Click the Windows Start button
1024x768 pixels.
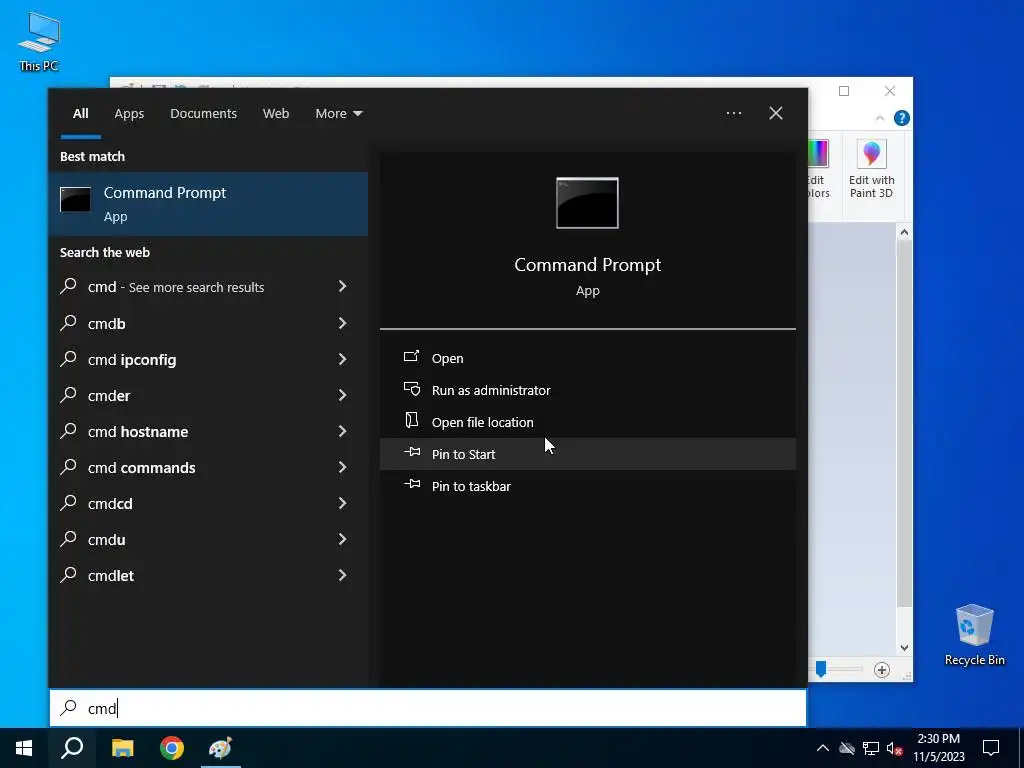[24, 748]
